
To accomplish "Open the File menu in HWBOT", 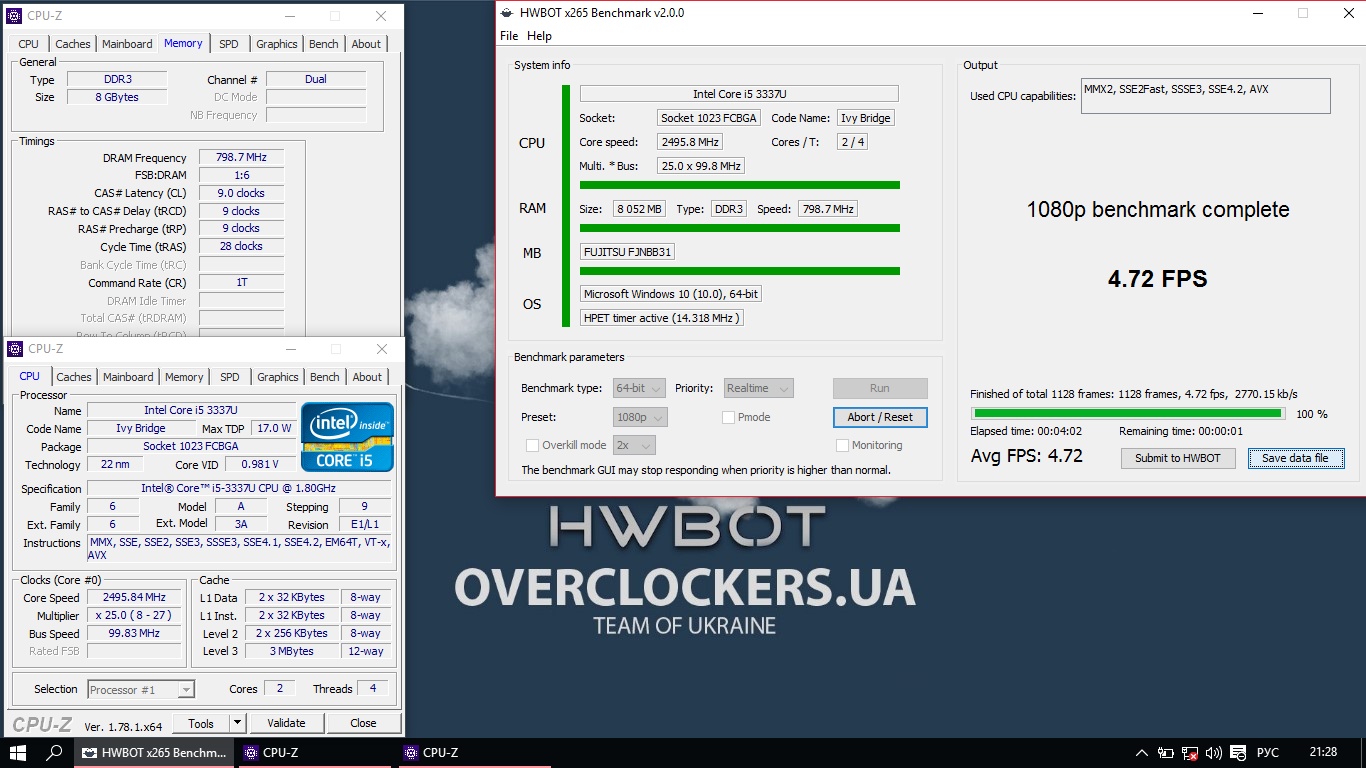I will [509, 36].
